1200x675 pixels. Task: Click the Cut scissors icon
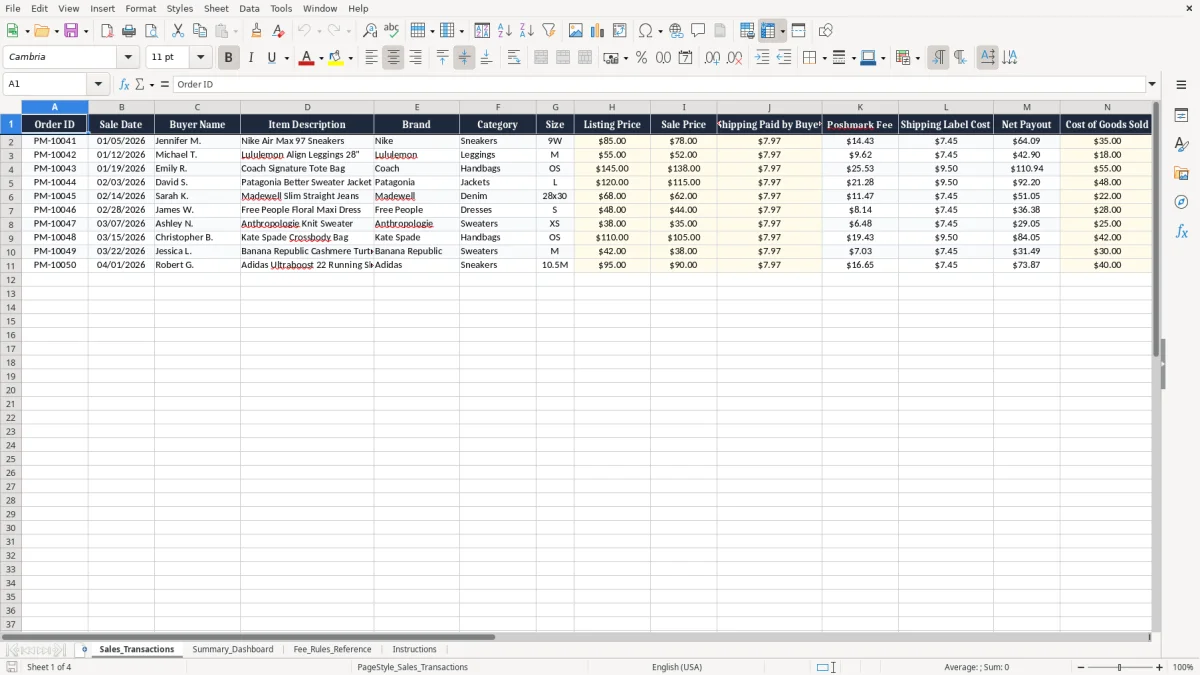178,31
